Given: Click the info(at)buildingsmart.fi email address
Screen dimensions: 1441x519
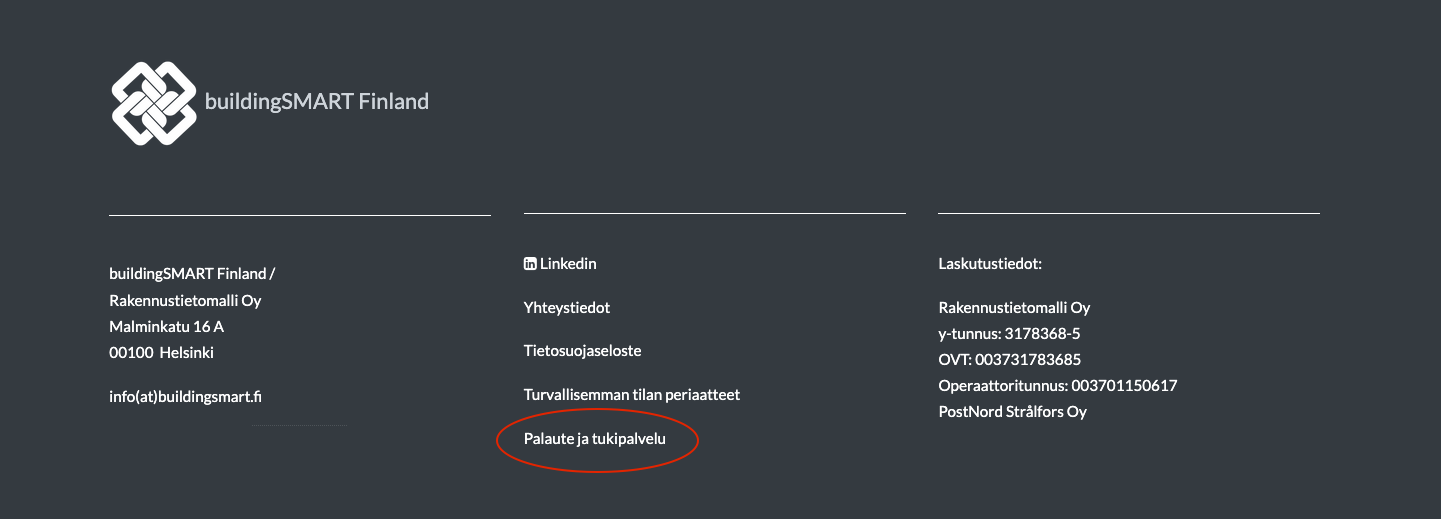Looking at the screenshot, I should pos(185,396).
